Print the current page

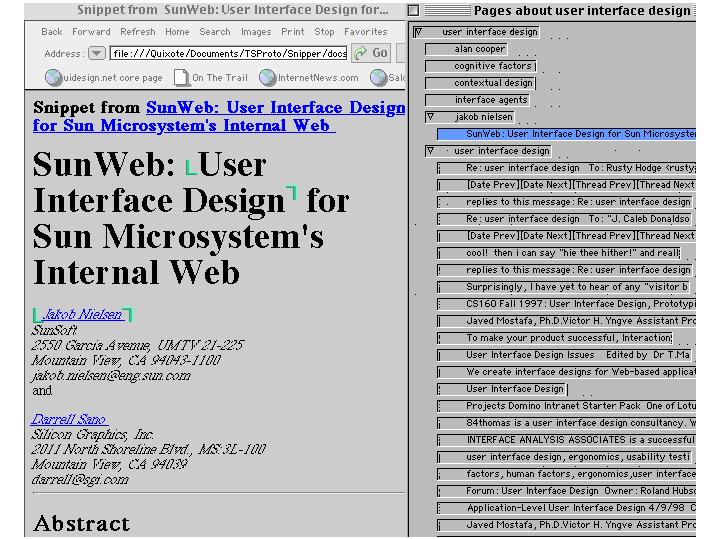[293, 32]
